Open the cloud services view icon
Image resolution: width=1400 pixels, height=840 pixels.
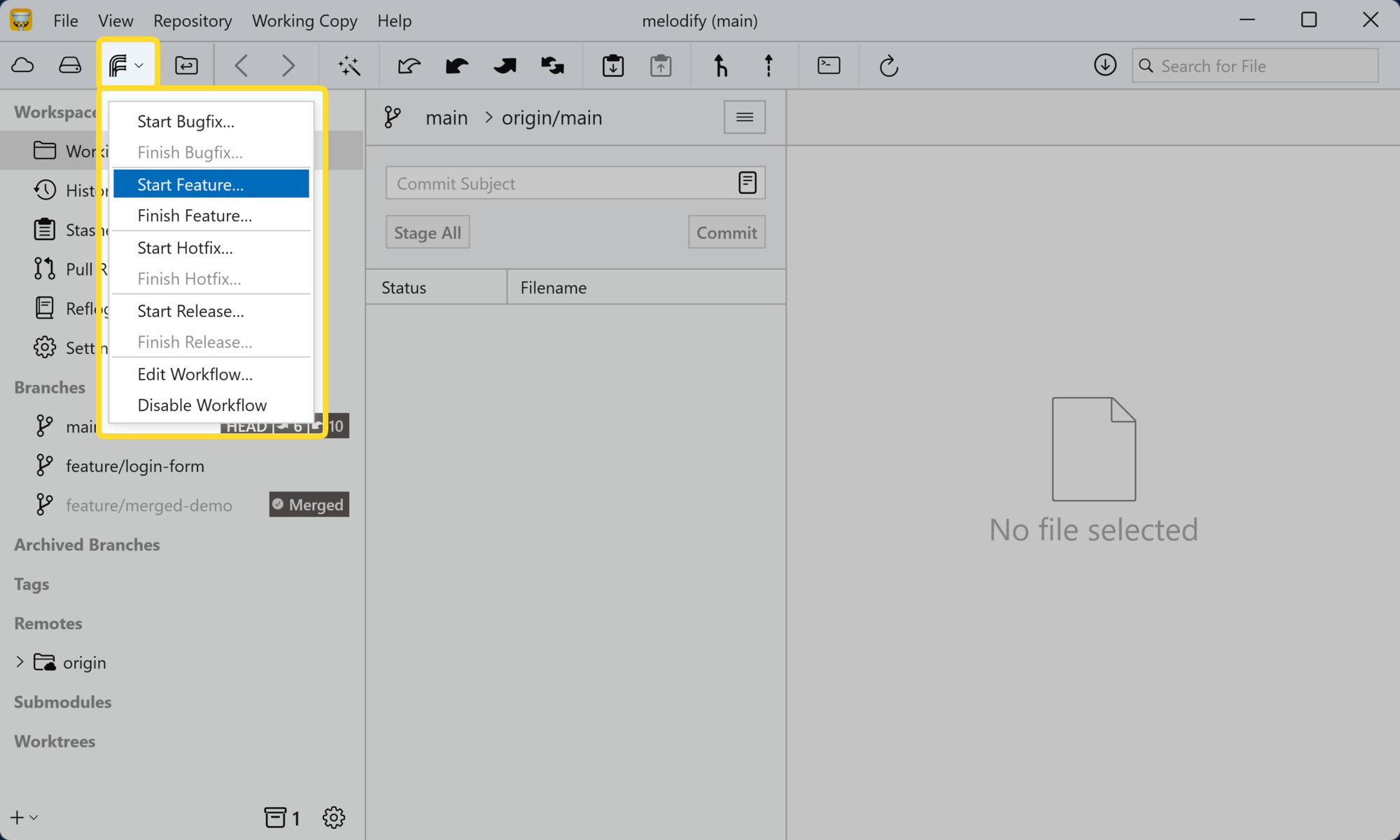(x=23, y=66)
